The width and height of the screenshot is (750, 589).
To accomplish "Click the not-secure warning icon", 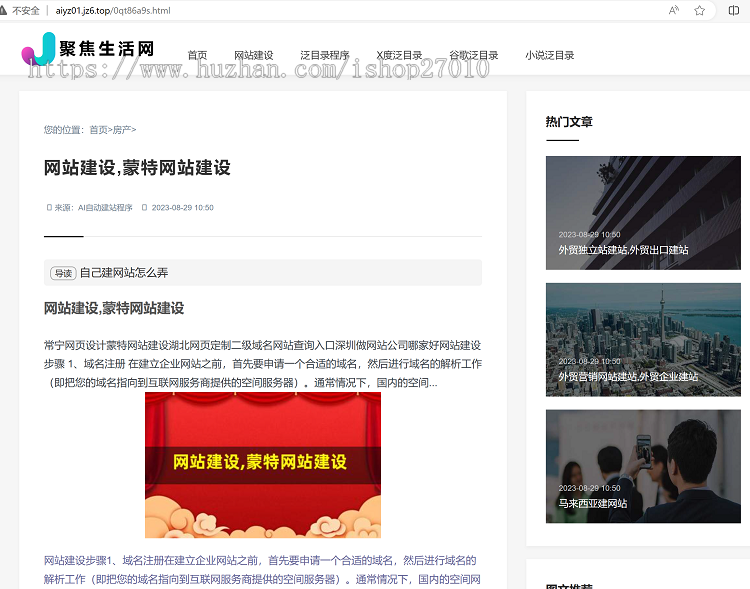I will [3, 10].
